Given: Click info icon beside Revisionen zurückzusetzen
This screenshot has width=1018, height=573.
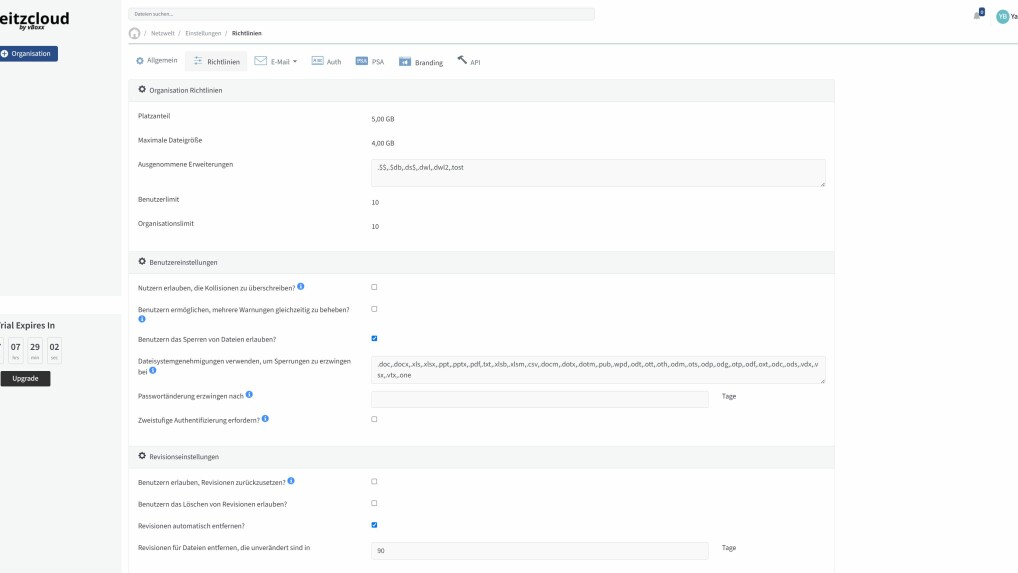Looking at the screenshot, I should (x=291, y=482).
